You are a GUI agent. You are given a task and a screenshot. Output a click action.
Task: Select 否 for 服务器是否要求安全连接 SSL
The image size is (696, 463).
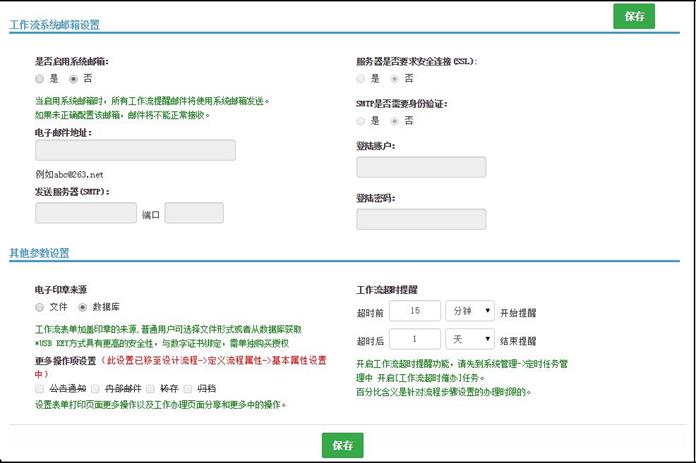tap(394, 79)
